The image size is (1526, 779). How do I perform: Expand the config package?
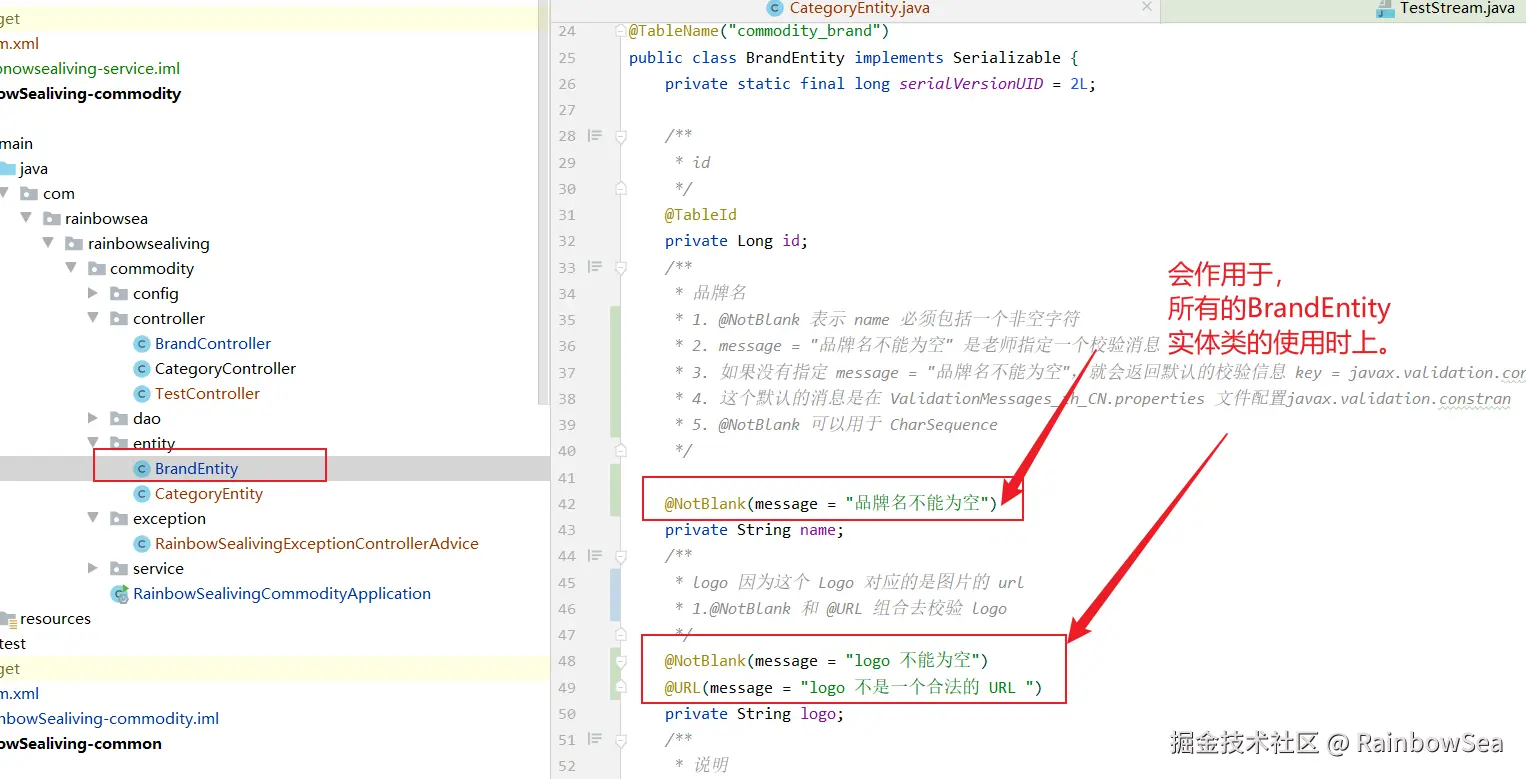coord(93,293)
